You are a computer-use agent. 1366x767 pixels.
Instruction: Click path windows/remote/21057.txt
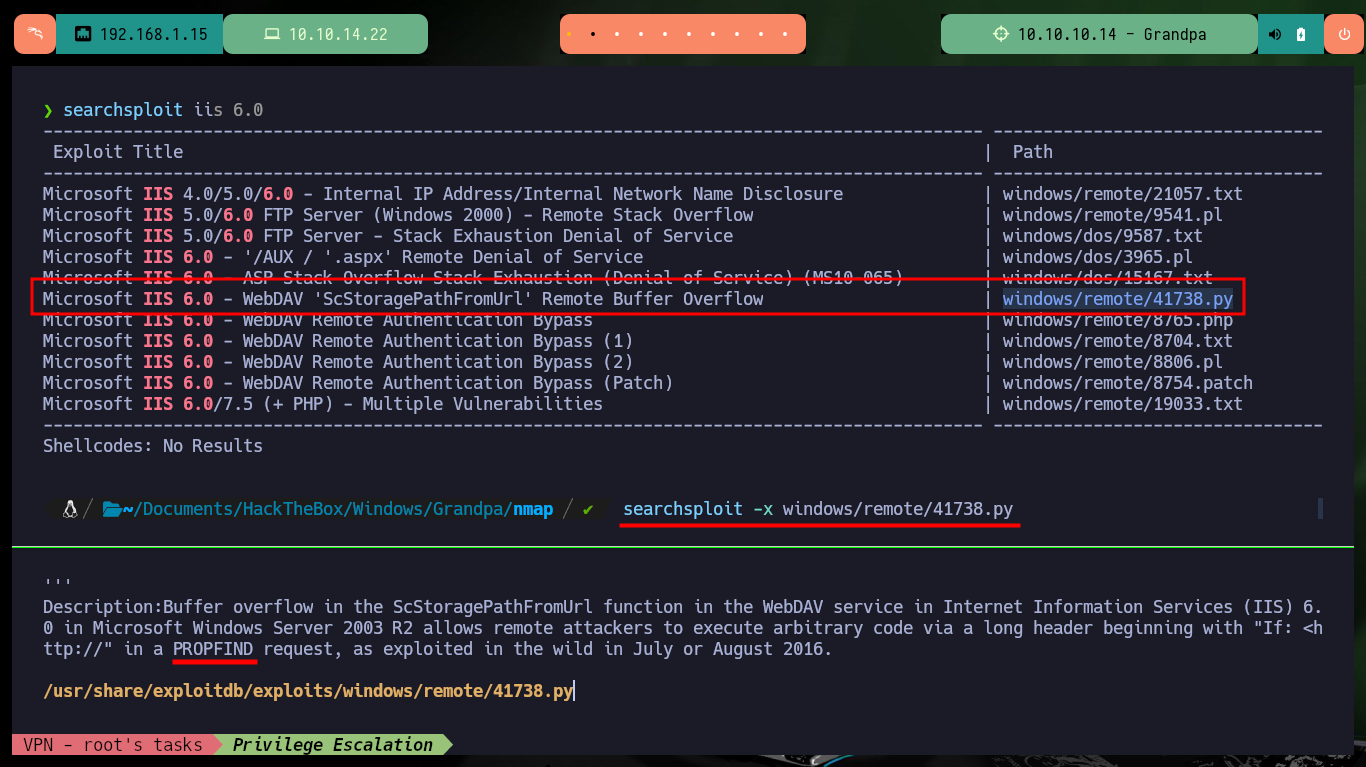(1123, 194)
